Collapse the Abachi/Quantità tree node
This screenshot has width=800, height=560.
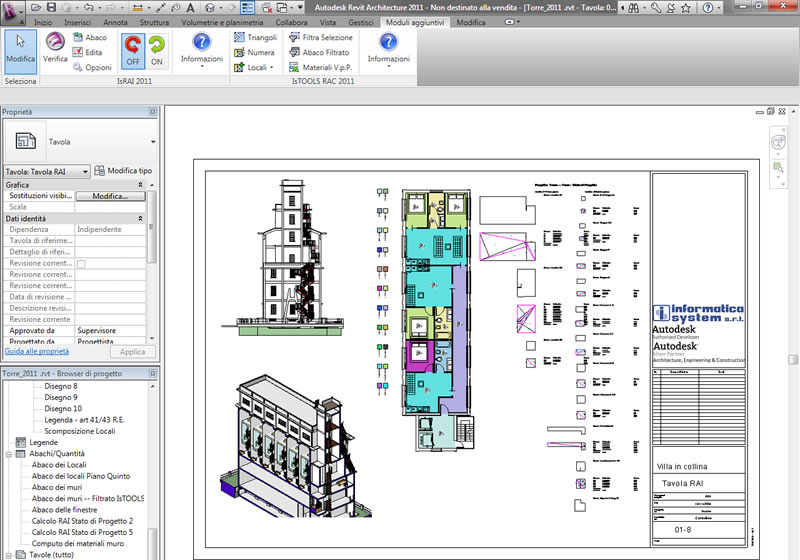pyautogui.click(x=8, y=453)
